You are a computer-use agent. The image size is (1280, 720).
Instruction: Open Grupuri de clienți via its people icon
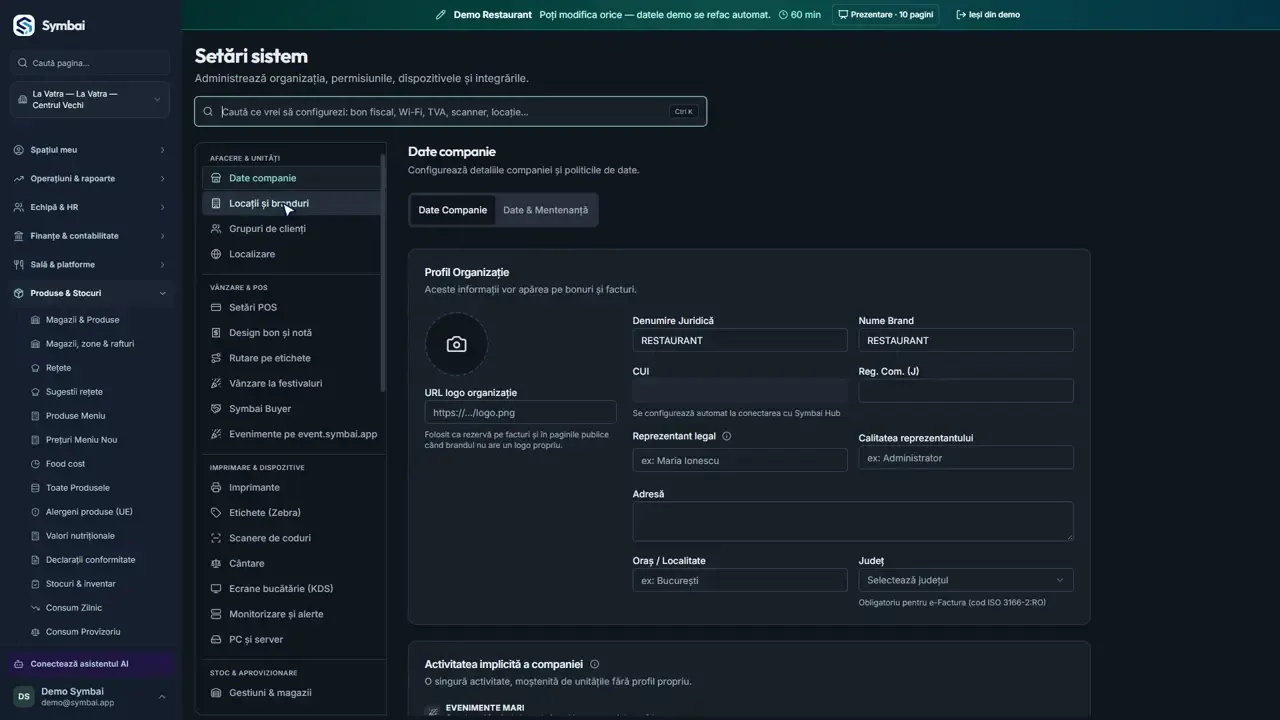pos(216,229)
